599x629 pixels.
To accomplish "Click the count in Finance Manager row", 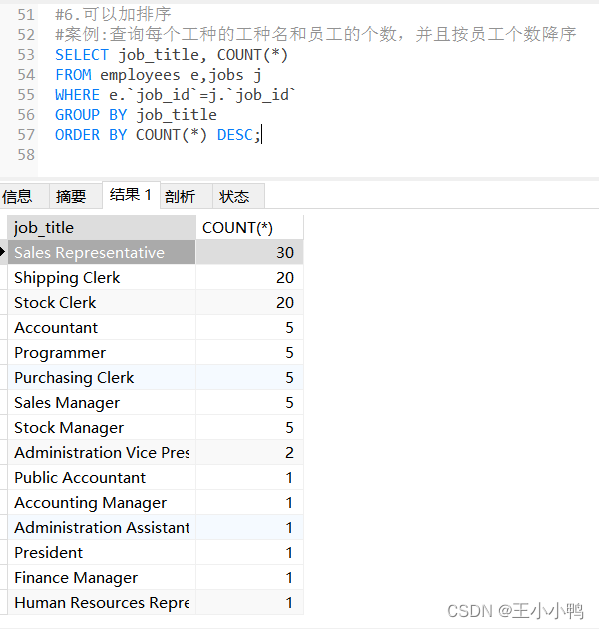I will [249, 578].
